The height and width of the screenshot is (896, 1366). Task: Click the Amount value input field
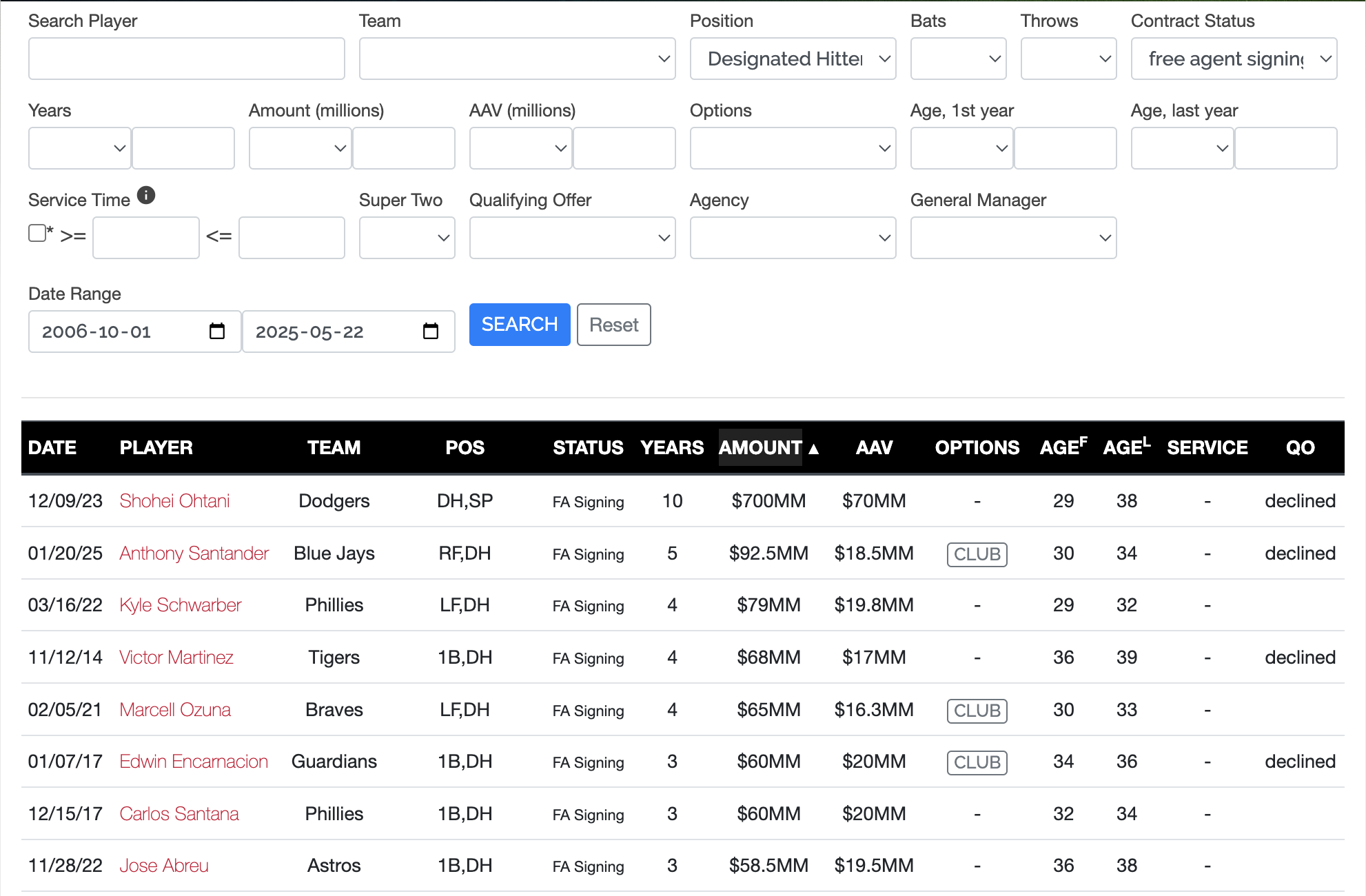[404, 148]
